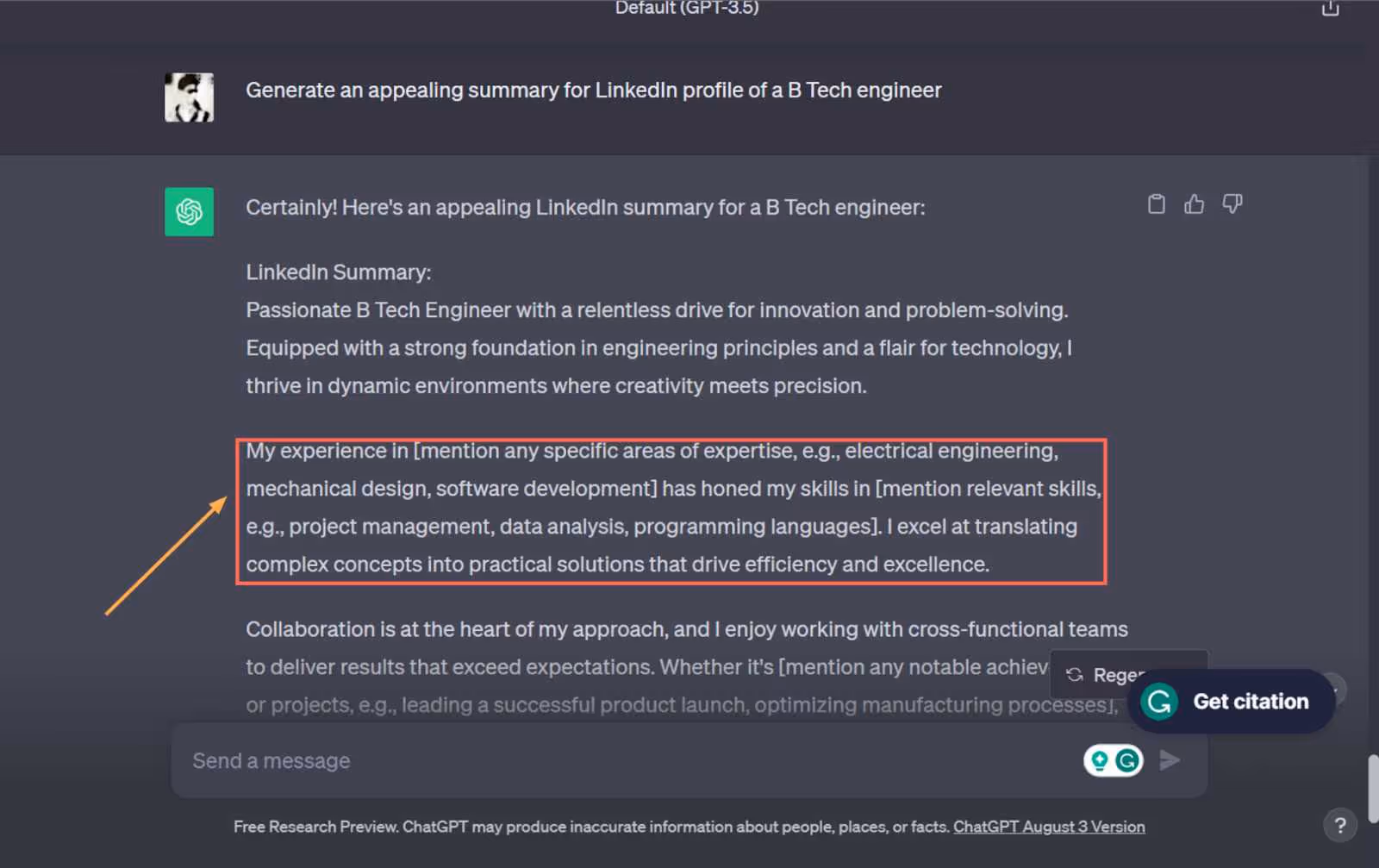Click the user profile picture
Viewport: 1379px width, 868px height.
tap(189, 97)
